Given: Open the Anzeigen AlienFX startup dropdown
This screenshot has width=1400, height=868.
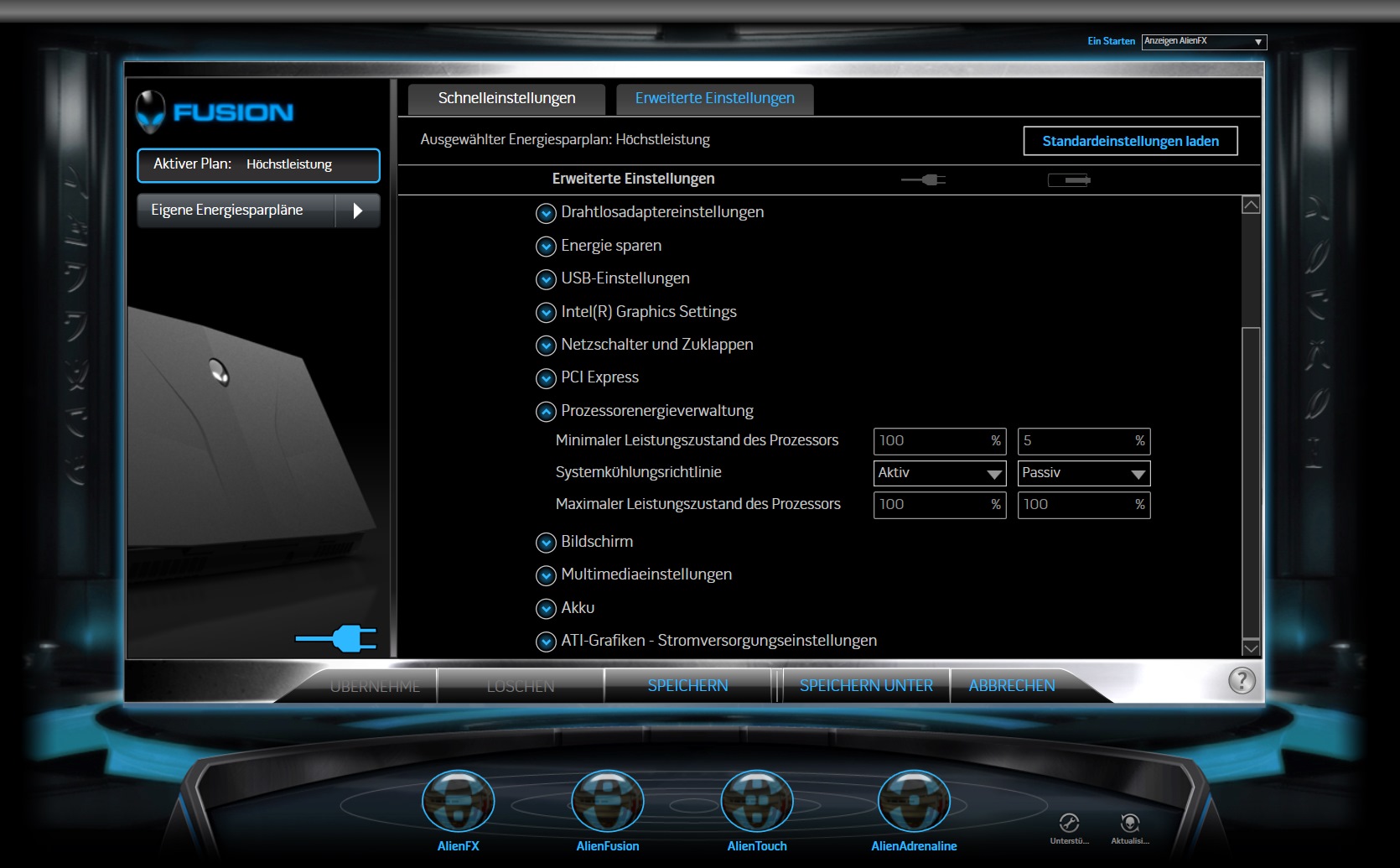Looking at the screenshot, I should click(x=1204, y=41).
